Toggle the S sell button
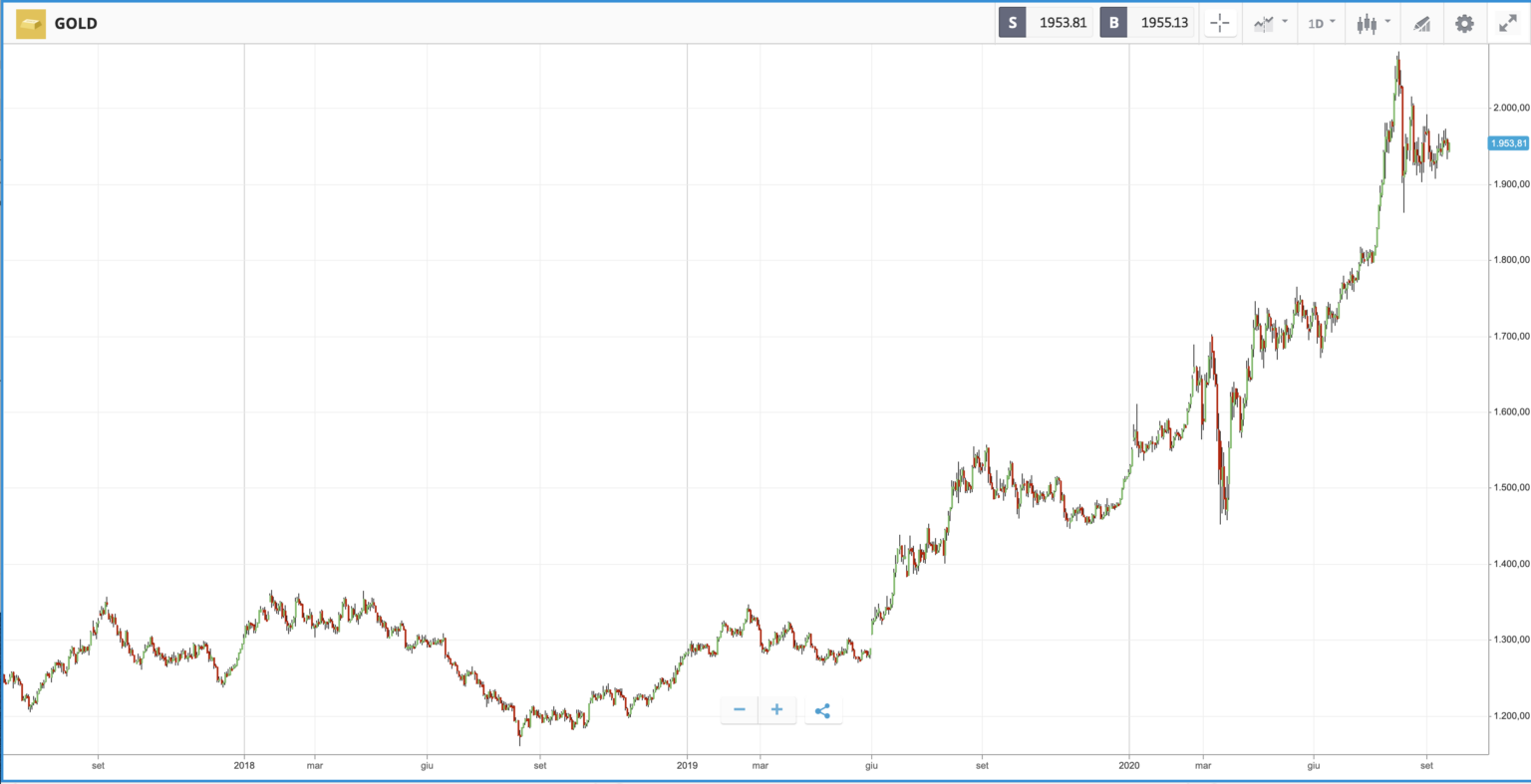Screen dimensions: 1531x784 click(x=1012, y=22)
